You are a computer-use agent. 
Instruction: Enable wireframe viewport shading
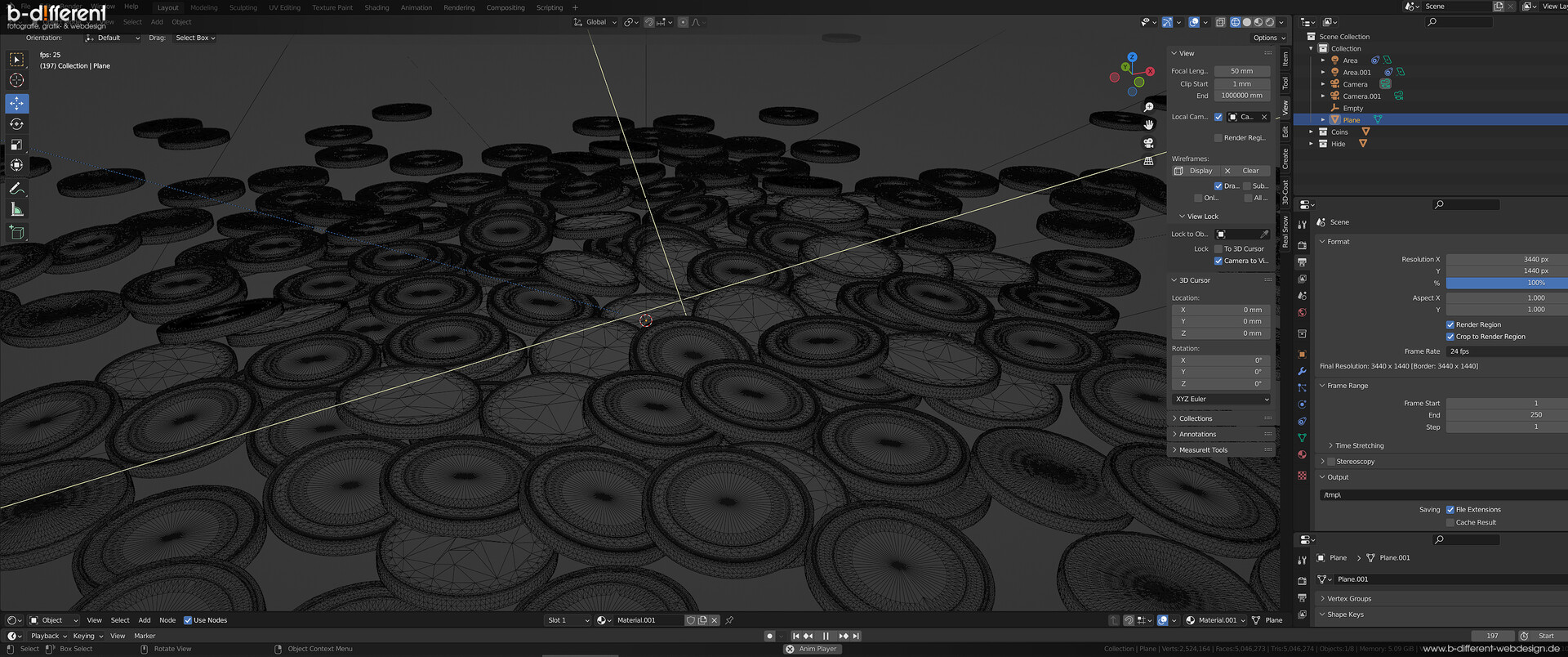click(1236, 22)
